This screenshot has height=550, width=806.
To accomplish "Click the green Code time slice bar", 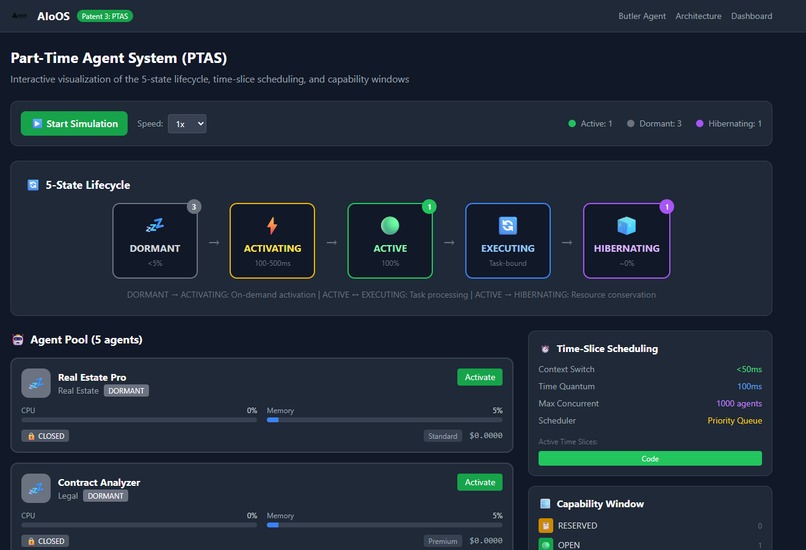I will tap(650, 459).
